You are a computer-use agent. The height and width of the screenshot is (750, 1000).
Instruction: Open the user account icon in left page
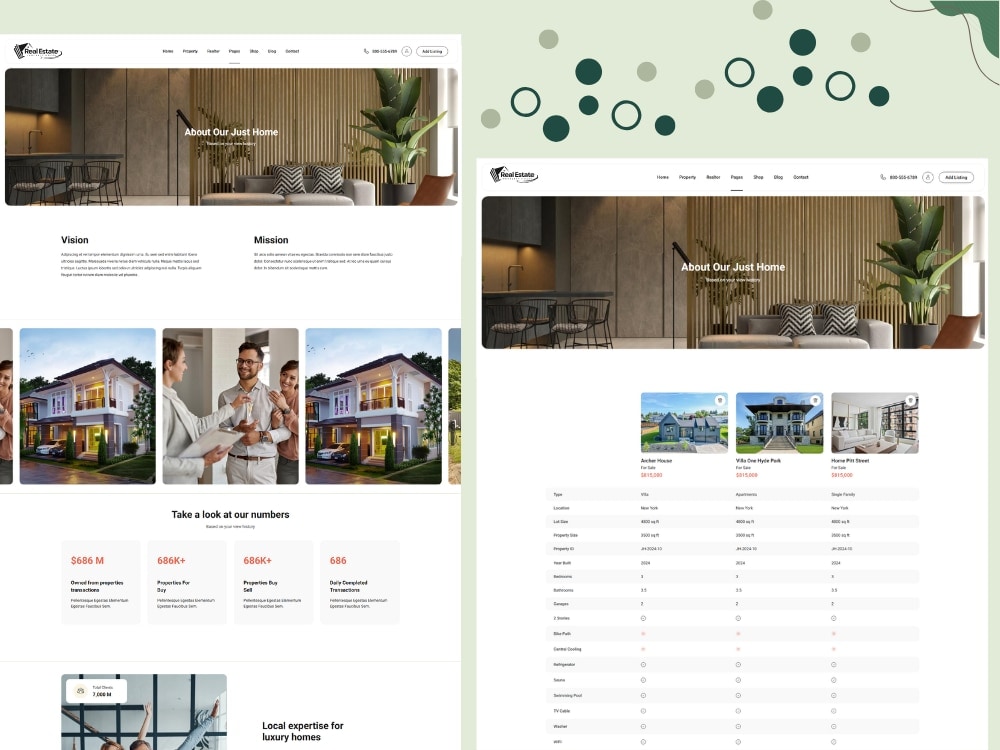406,51
